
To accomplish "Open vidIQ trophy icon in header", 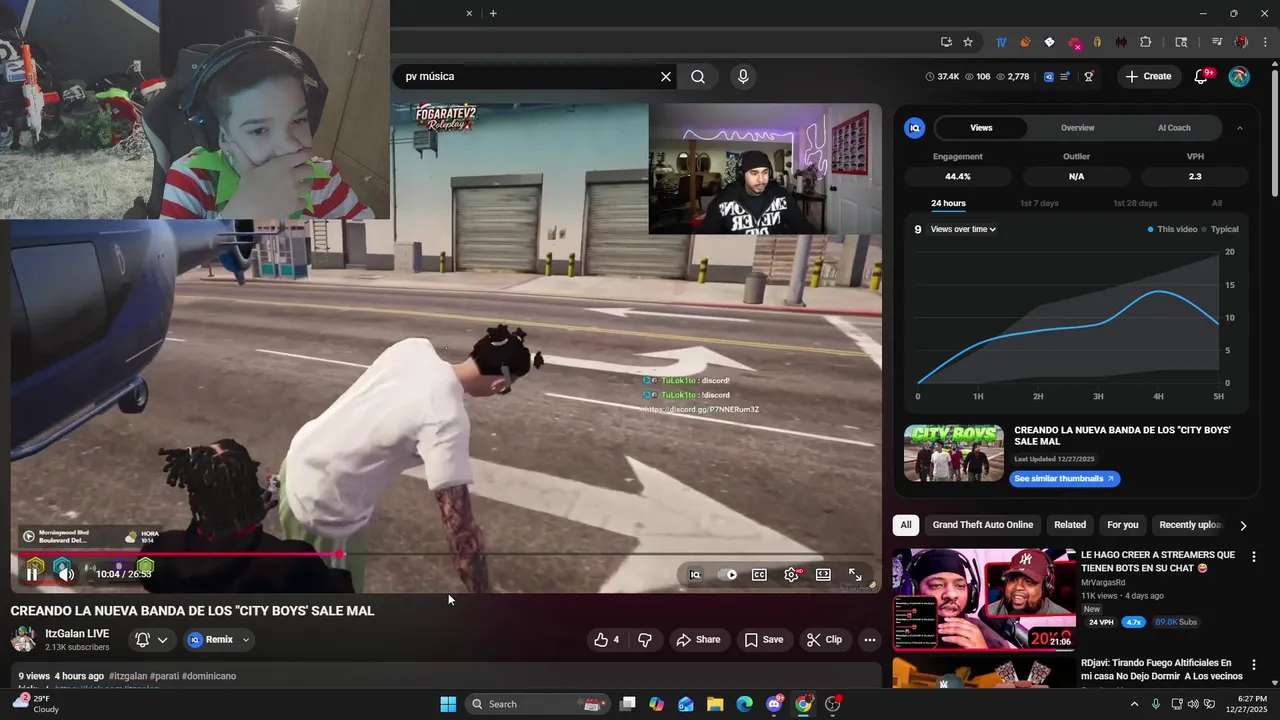I will [x=1089, y=76].
